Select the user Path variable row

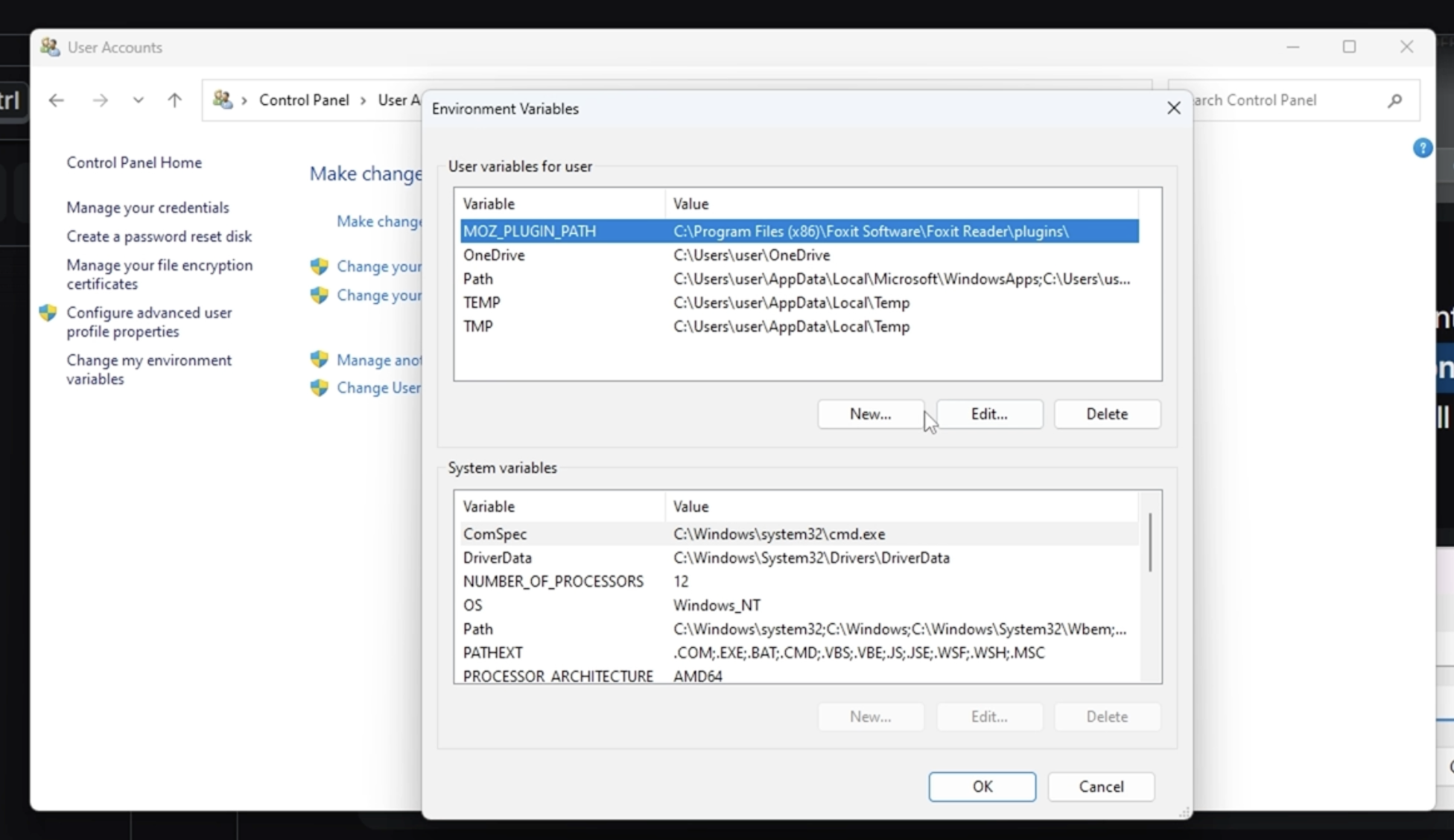799,279
